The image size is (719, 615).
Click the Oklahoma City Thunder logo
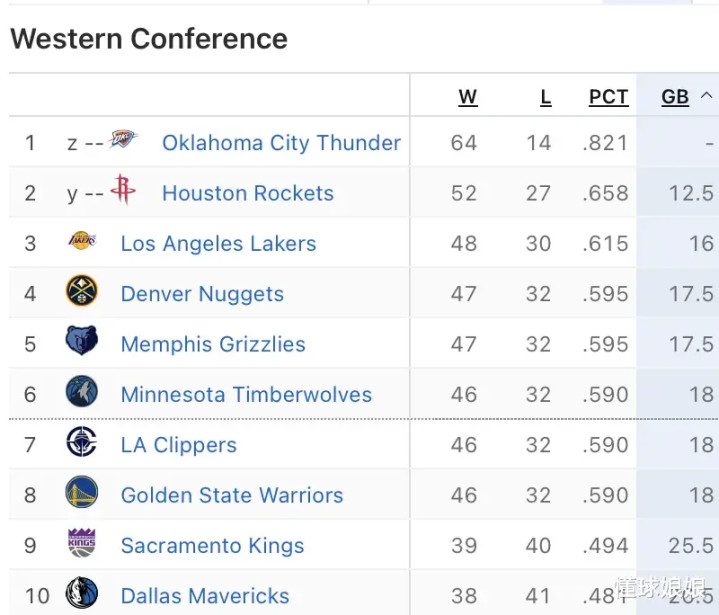(124, 141)
